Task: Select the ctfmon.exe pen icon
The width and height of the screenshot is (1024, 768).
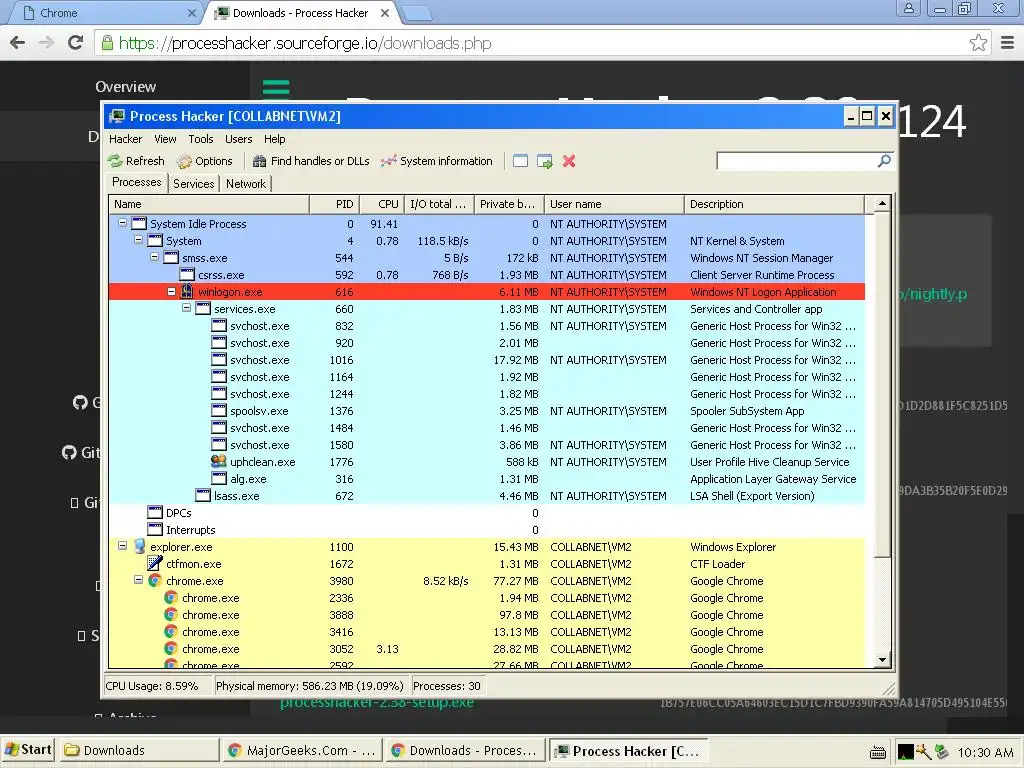Action: pos(155,563)
